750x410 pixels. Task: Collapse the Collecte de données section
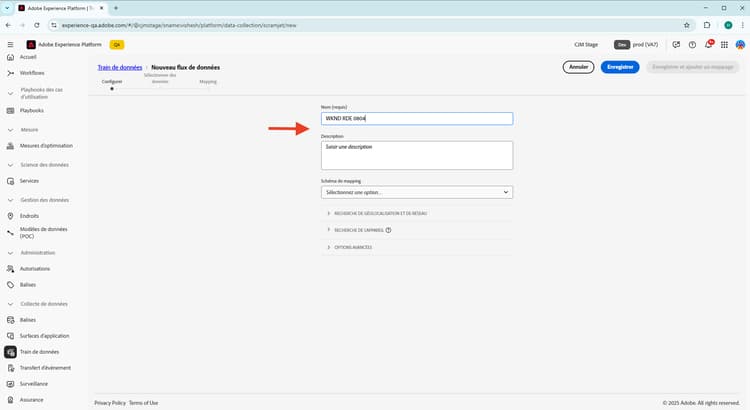tap(11, 304)
